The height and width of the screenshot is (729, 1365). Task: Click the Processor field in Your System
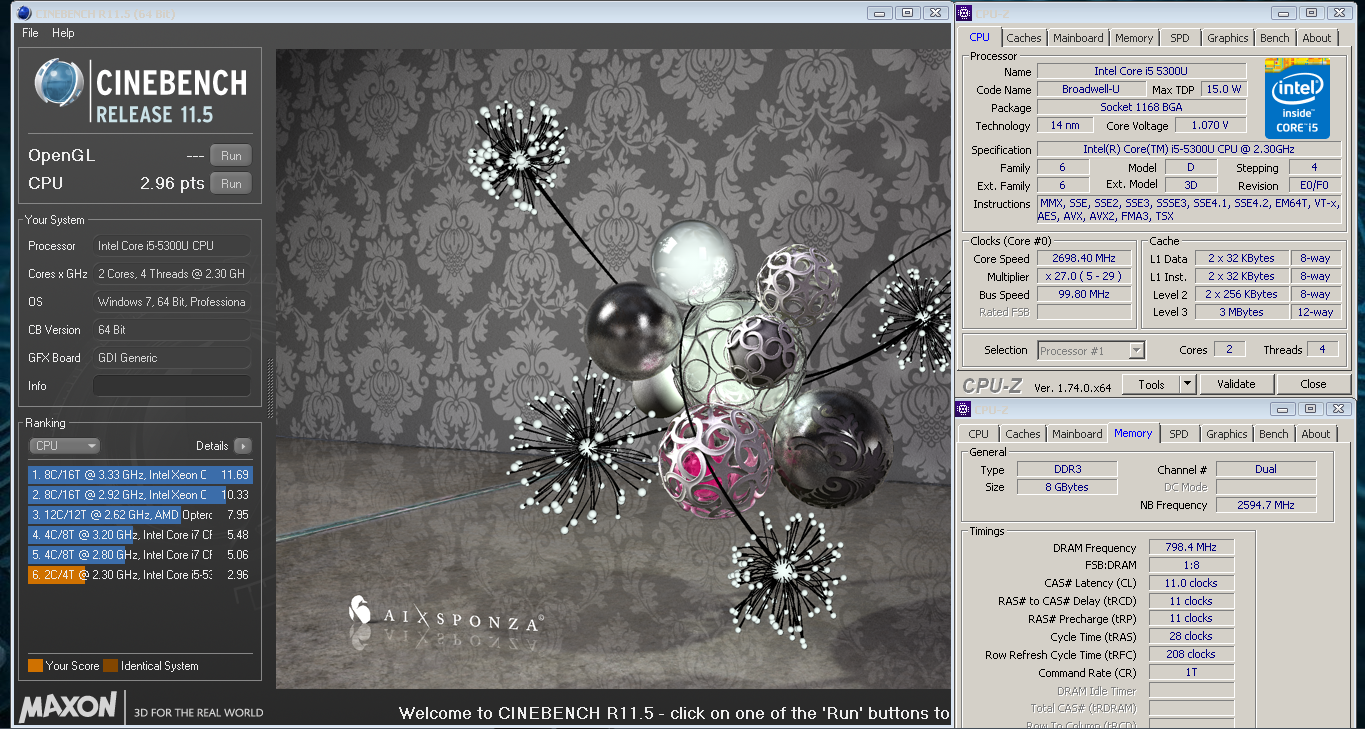click(172, 246)
